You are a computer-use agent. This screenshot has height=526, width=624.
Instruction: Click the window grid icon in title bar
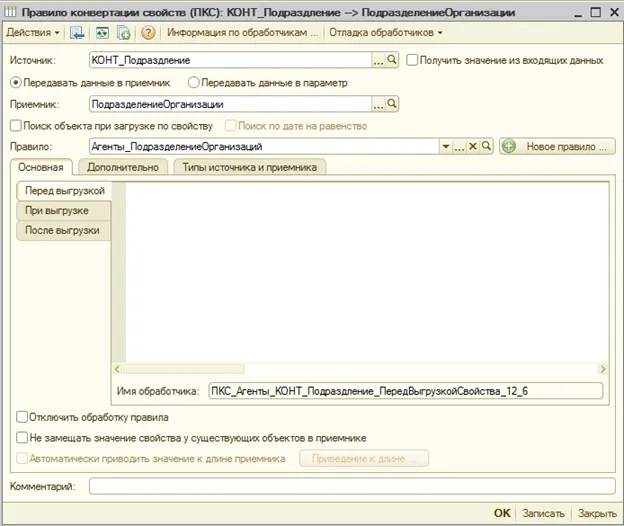(10, 12)
